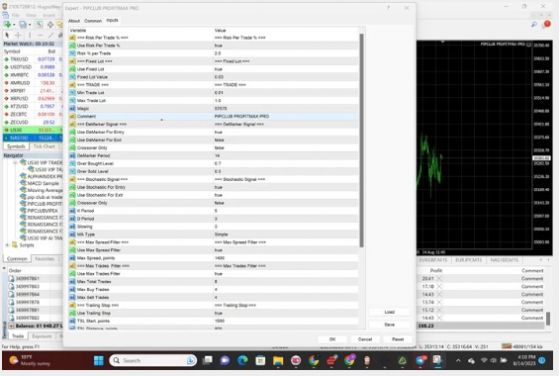The height and width of the screenshot is (376, 560).
Task: Expand the Scripts folder in Navigator
Action: pyautogui.click(x=7, y=245)
